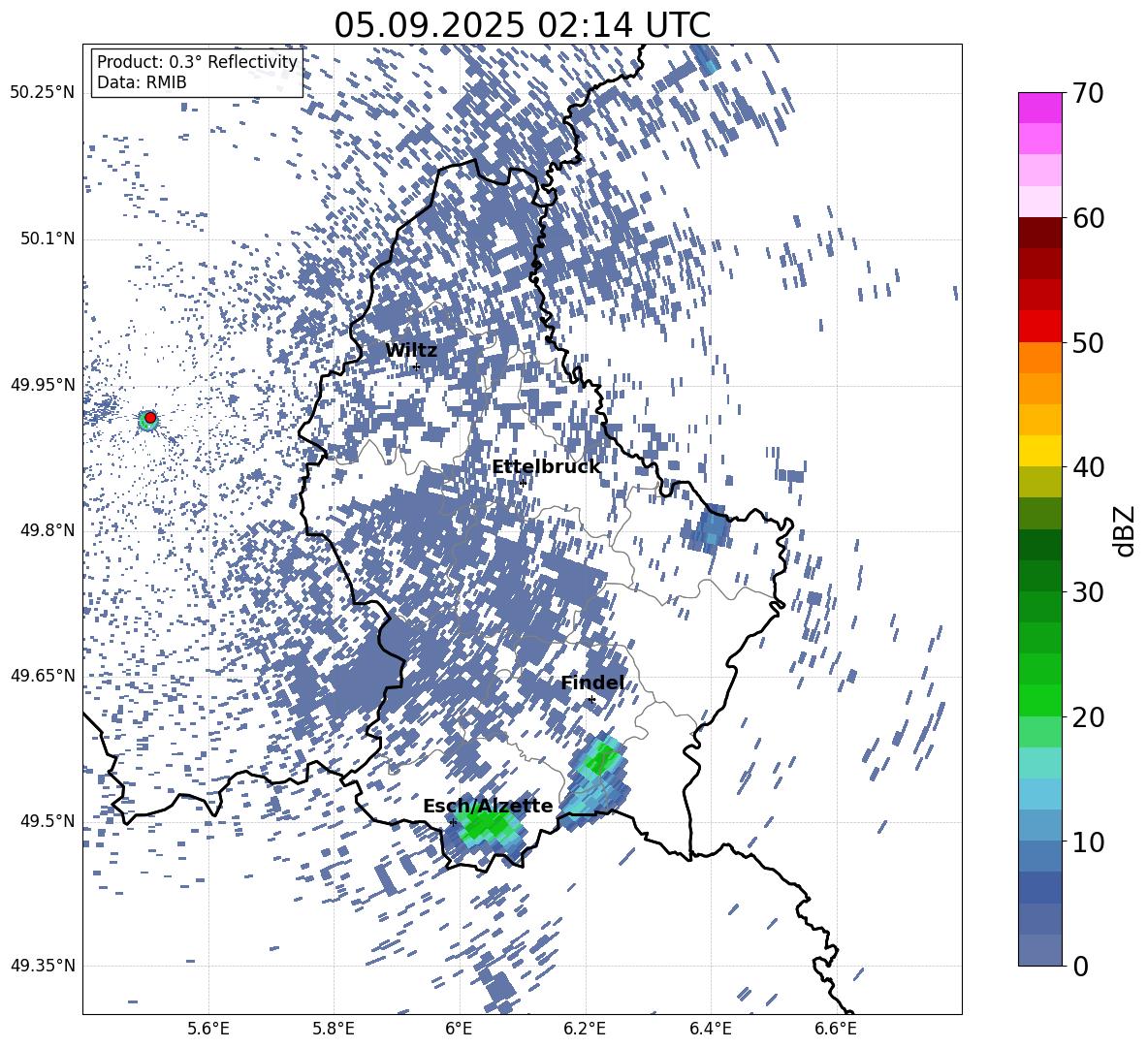Click the 49.65°N latitude label
This screenshot has width=1148, height=1048.
(43, 675)
